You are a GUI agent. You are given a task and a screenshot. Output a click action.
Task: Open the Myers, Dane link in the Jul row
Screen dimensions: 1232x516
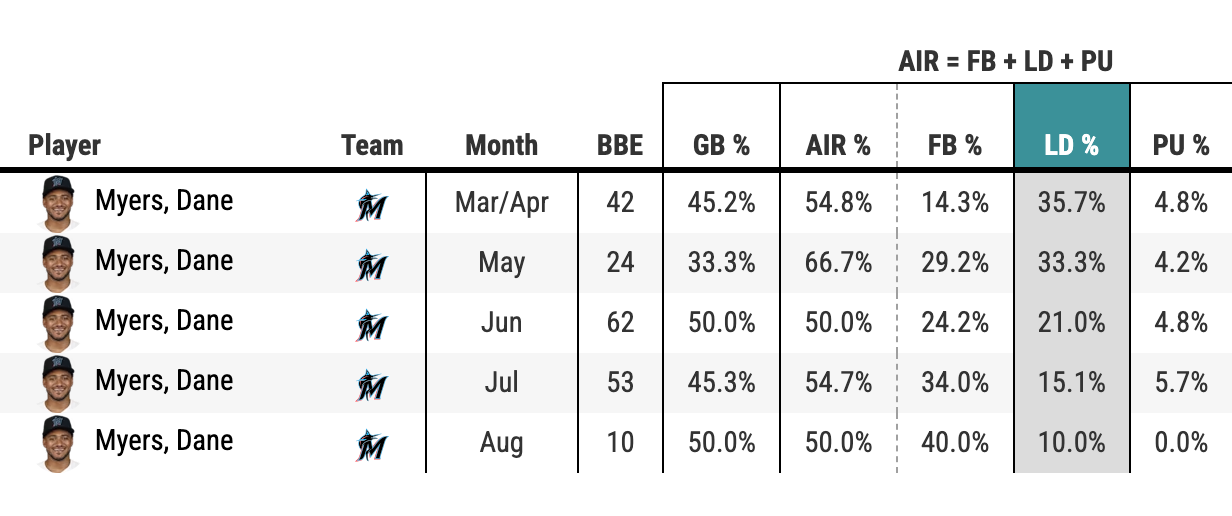coord(164,382)
